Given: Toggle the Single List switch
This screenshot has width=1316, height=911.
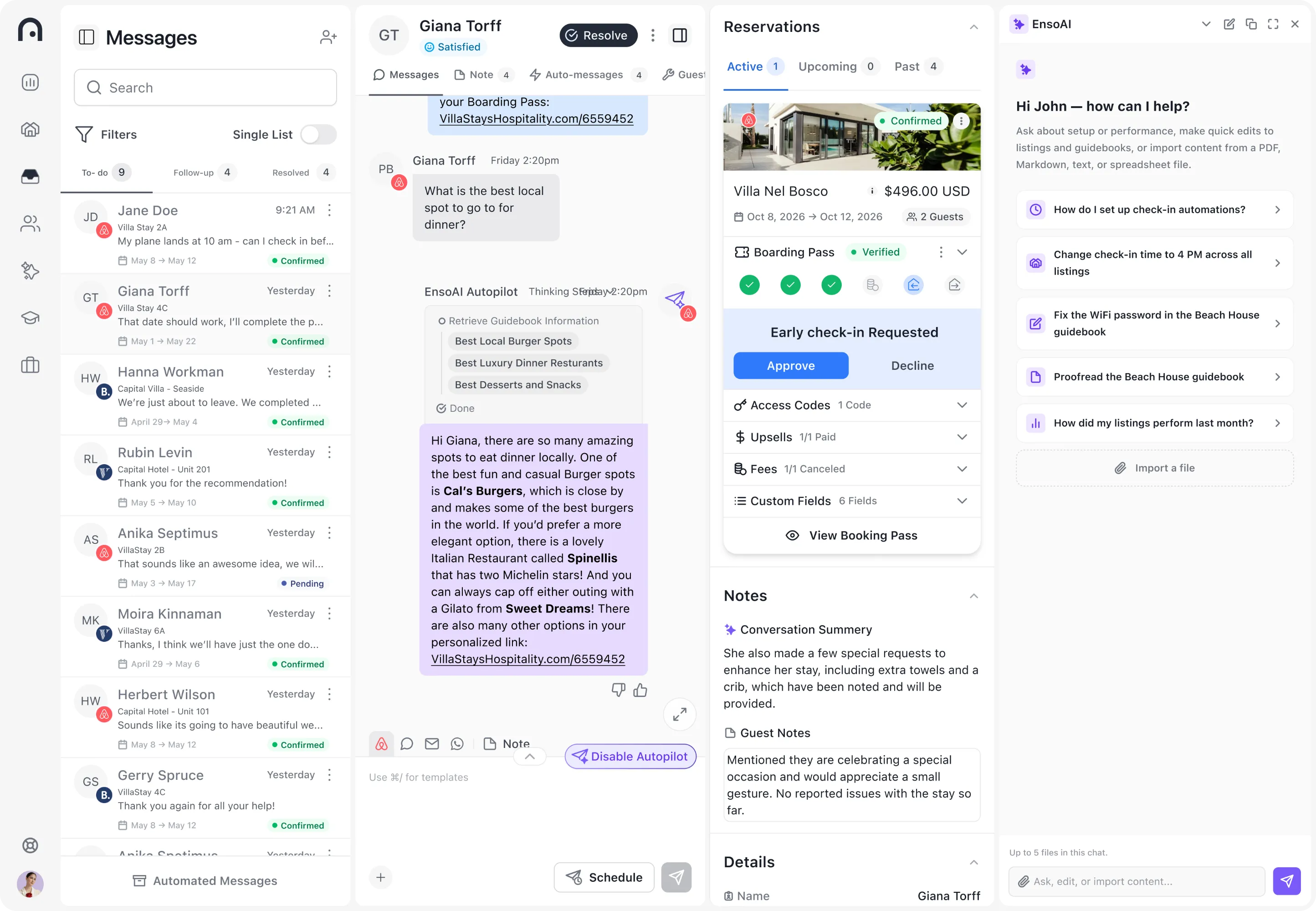Looking at the screenshot, I should click(x=318, y=135).
